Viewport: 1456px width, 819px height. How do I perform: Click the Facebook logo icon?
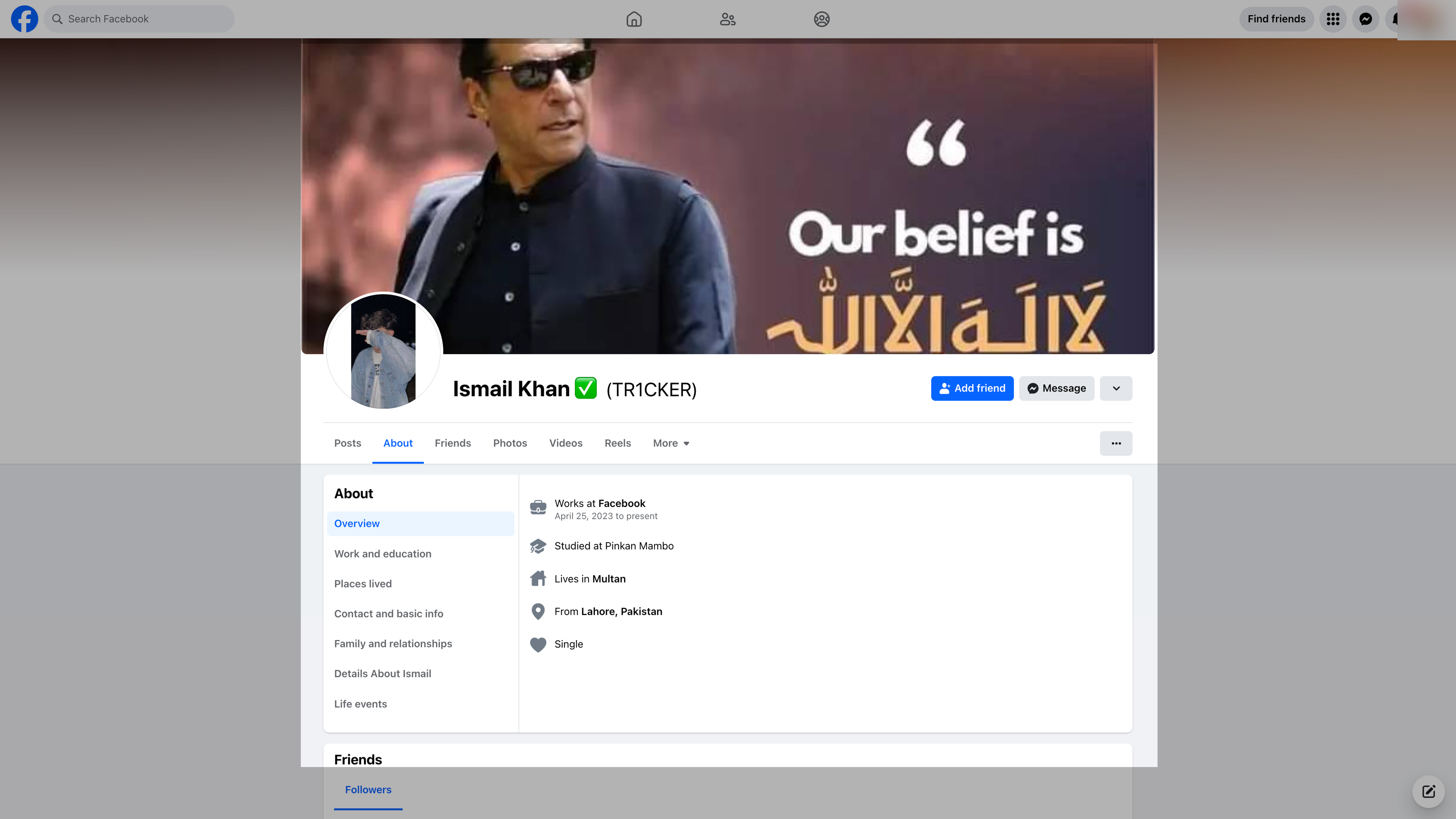[x=24, y=19]
